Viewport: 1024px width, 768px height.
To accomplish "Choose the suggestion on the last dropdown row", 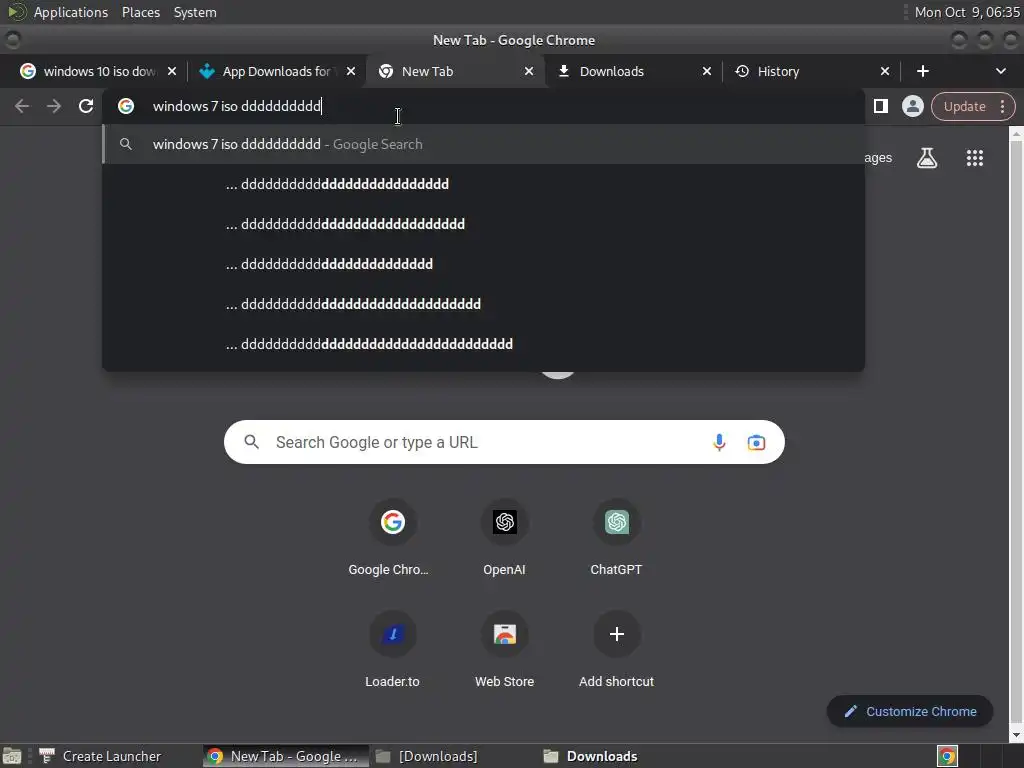I will click(x=483, y=344).
